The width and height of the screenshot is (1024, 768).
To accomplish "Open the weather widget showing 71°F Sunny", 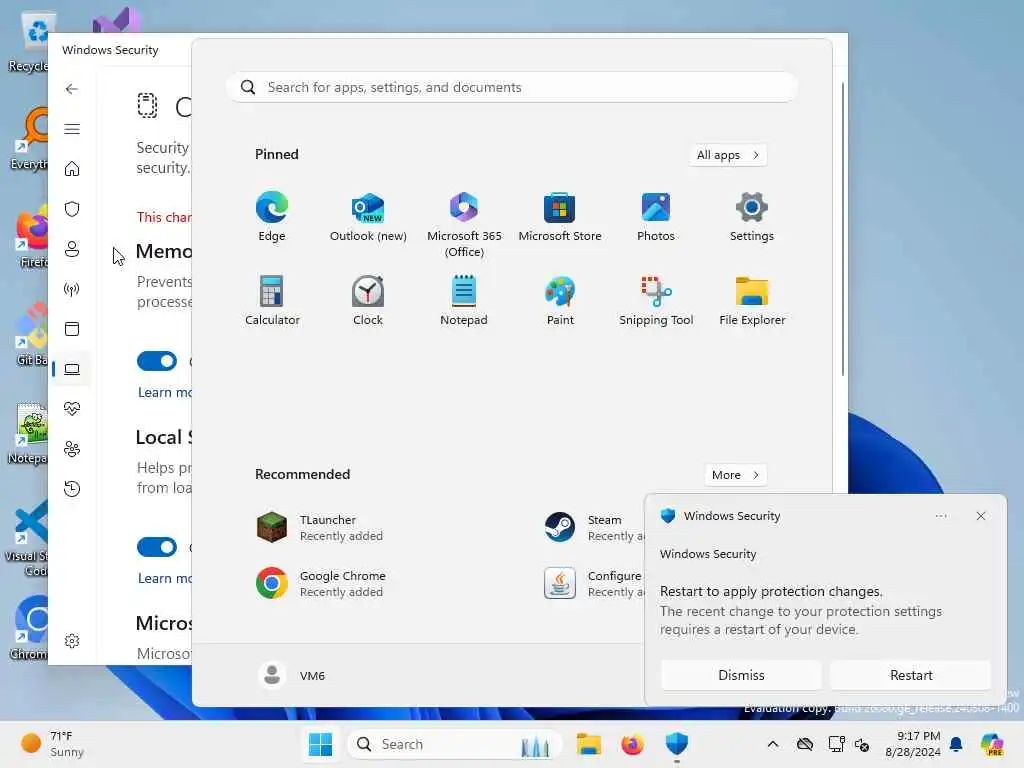I will tap(52, 744).
